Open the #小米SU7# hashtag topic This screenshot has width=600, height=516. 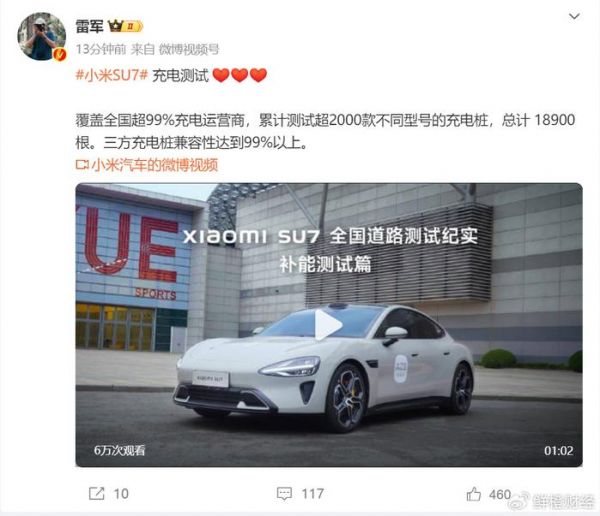[112, 75]
